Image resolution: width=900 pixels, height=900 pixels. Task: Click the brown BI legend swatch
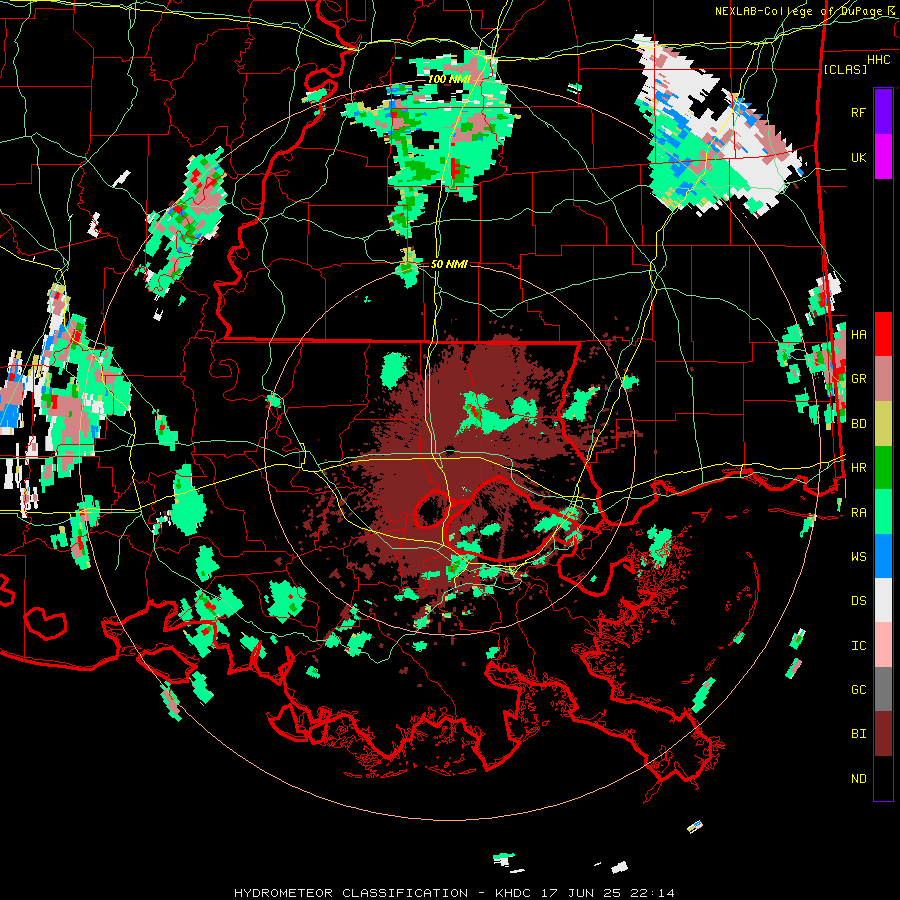(883, 734)
